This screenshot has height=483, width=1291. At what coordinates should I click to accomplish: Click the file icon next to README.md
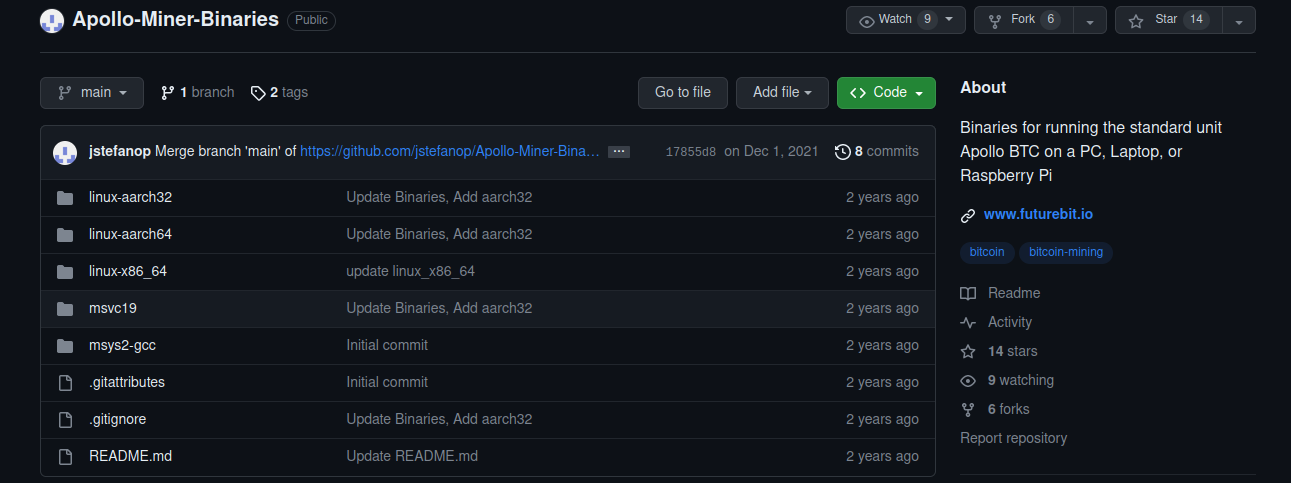(65, 457)
